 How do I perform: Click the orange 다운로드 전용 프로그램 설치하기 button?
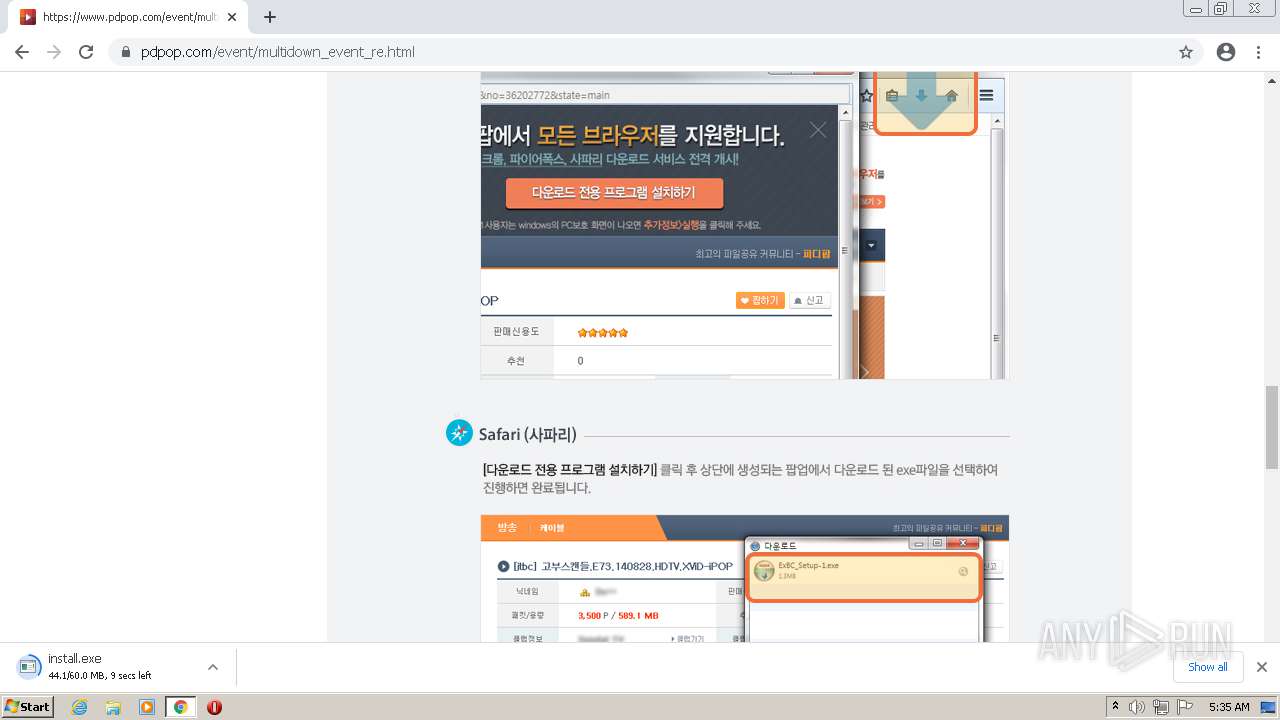[x=614, y=192]
